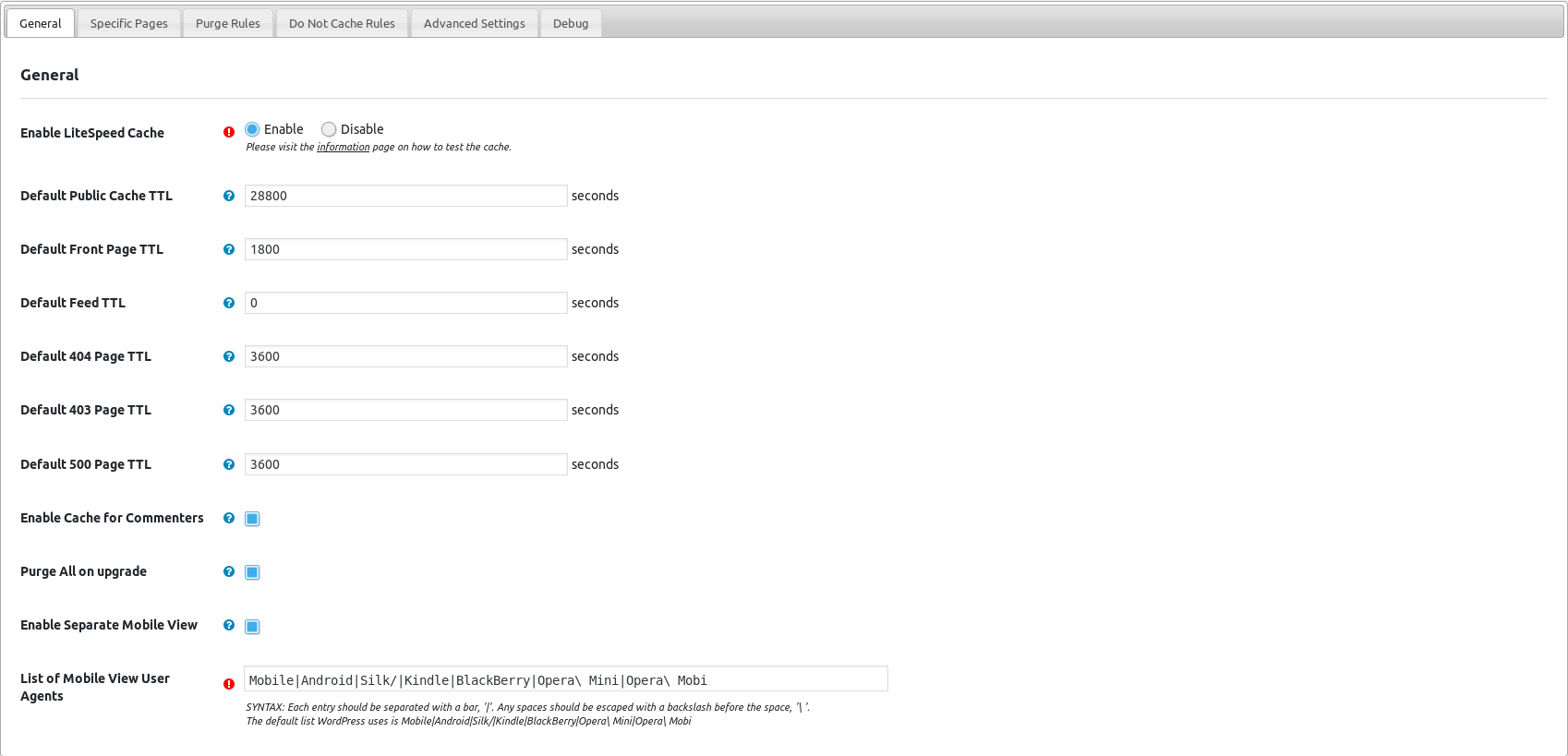This screenshot has width=1568, height=756.
Task: Click the Default 404 Page TTL input
Action: click(x=406, y=356)
